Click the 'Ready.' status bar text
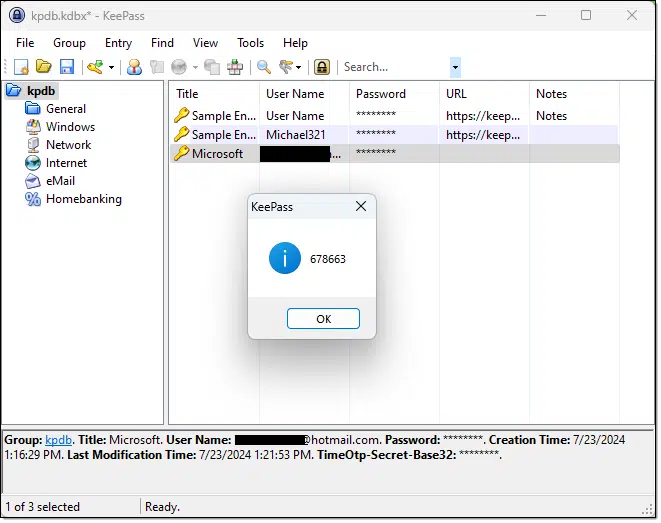This screenshot has height=523, width=661. tap(162, 507)
